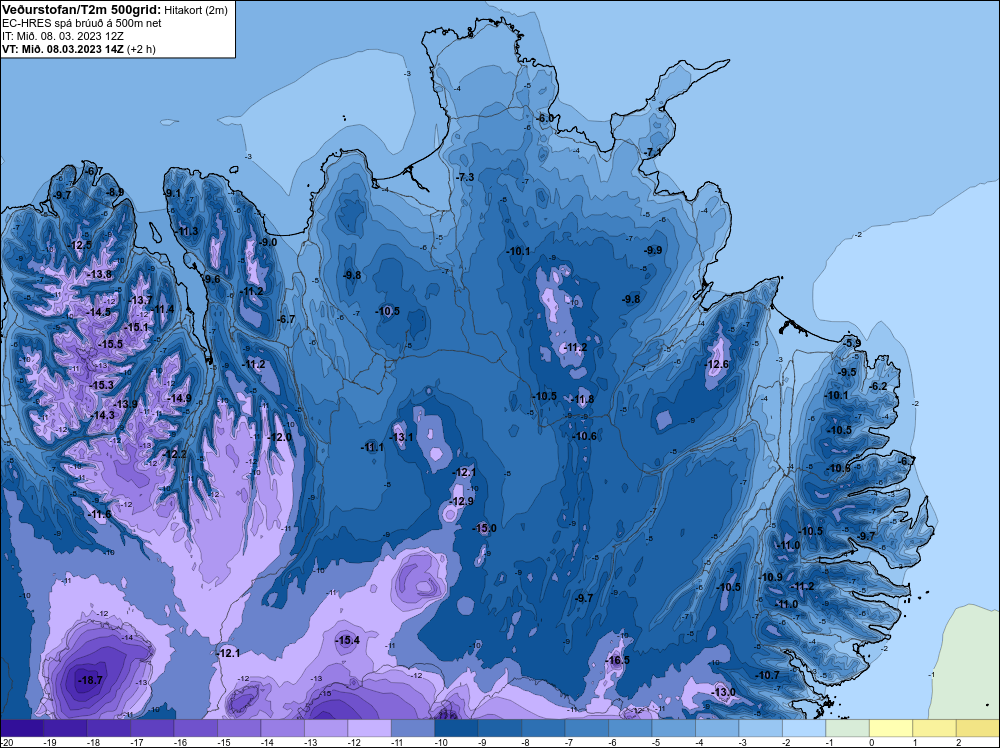Click the -8.9 temperature label

pos(115,192)
